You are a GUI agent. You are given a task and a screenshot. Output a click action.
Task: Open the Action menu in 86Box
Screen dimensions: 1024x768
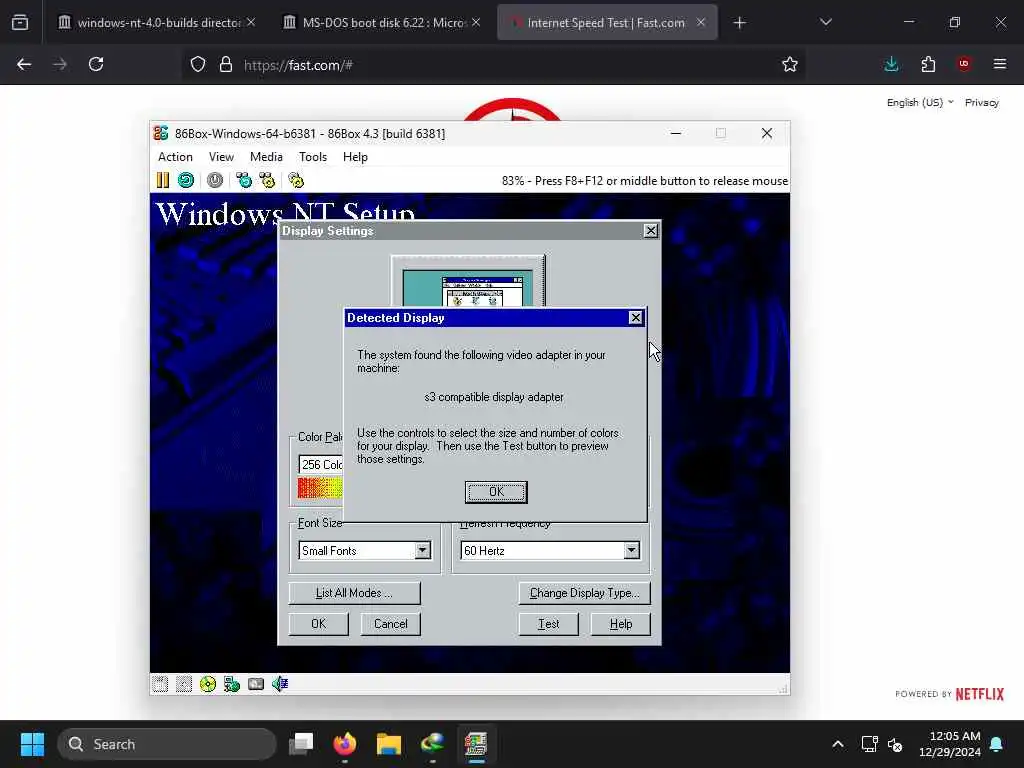click(x=175, y=157)
